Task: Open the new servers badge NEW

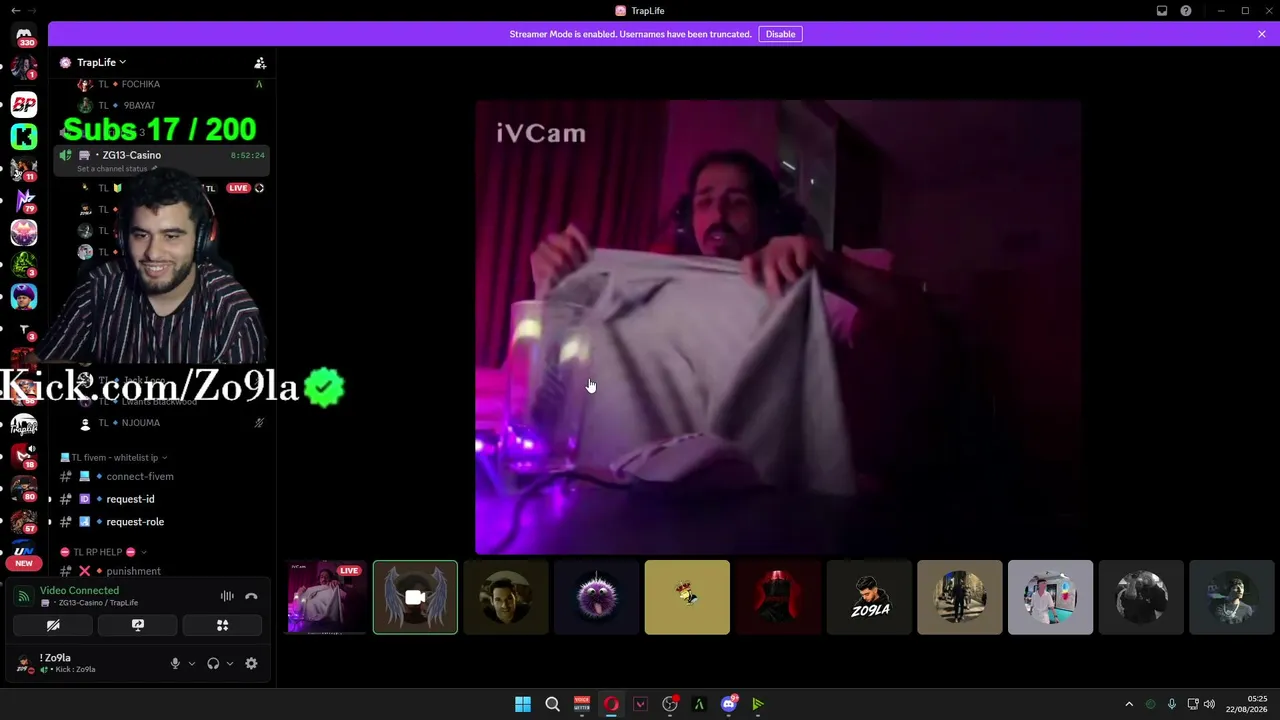Action: pyautogui.click(x=24, y=563)
